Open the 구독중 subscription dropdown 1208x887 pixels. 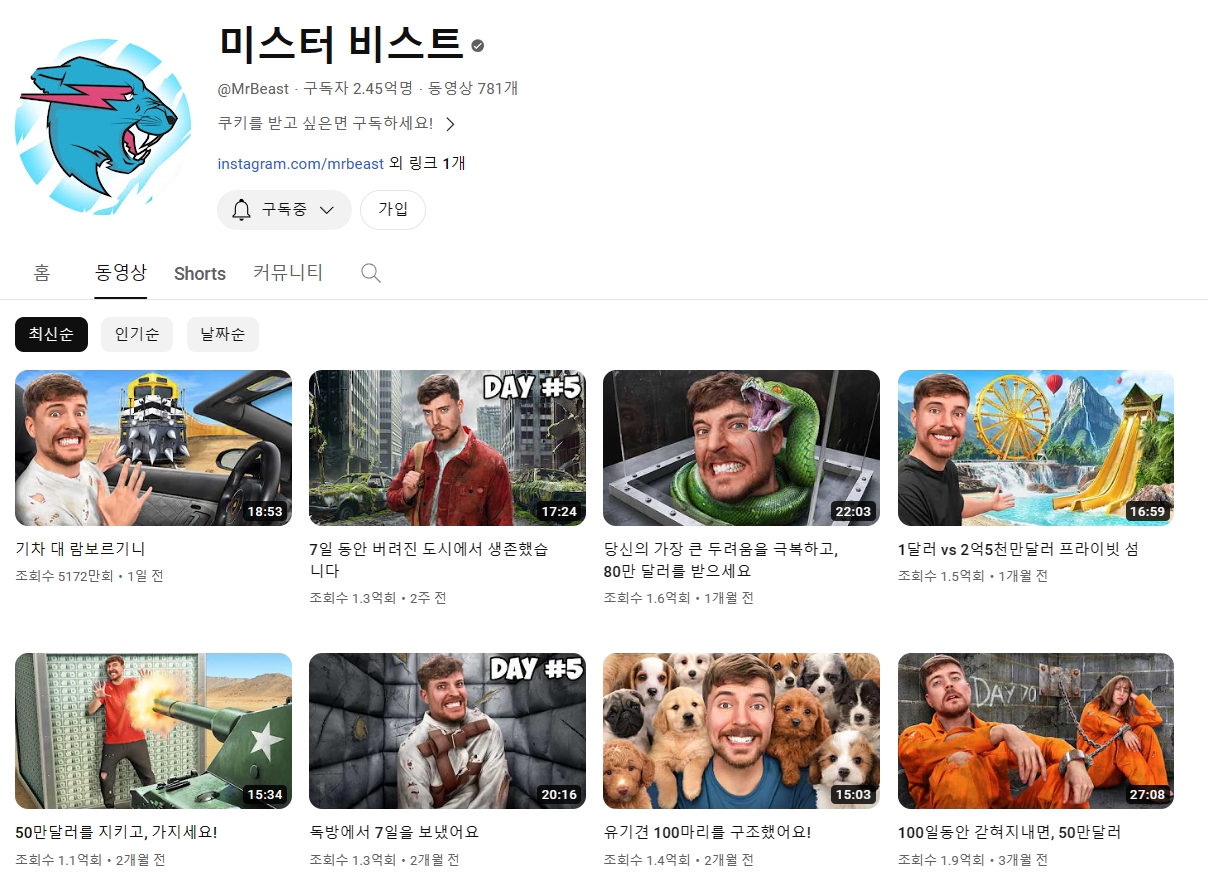(284, 210)
